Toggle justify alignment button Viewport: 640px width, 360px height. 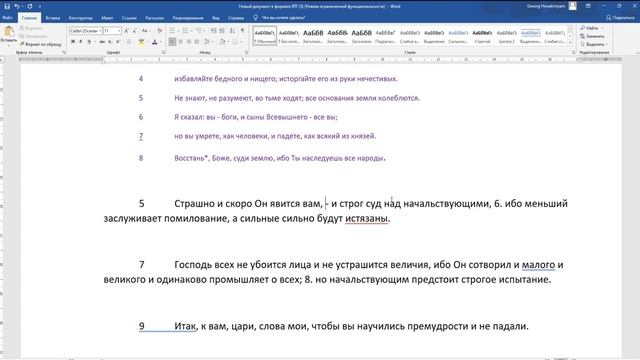197,42
